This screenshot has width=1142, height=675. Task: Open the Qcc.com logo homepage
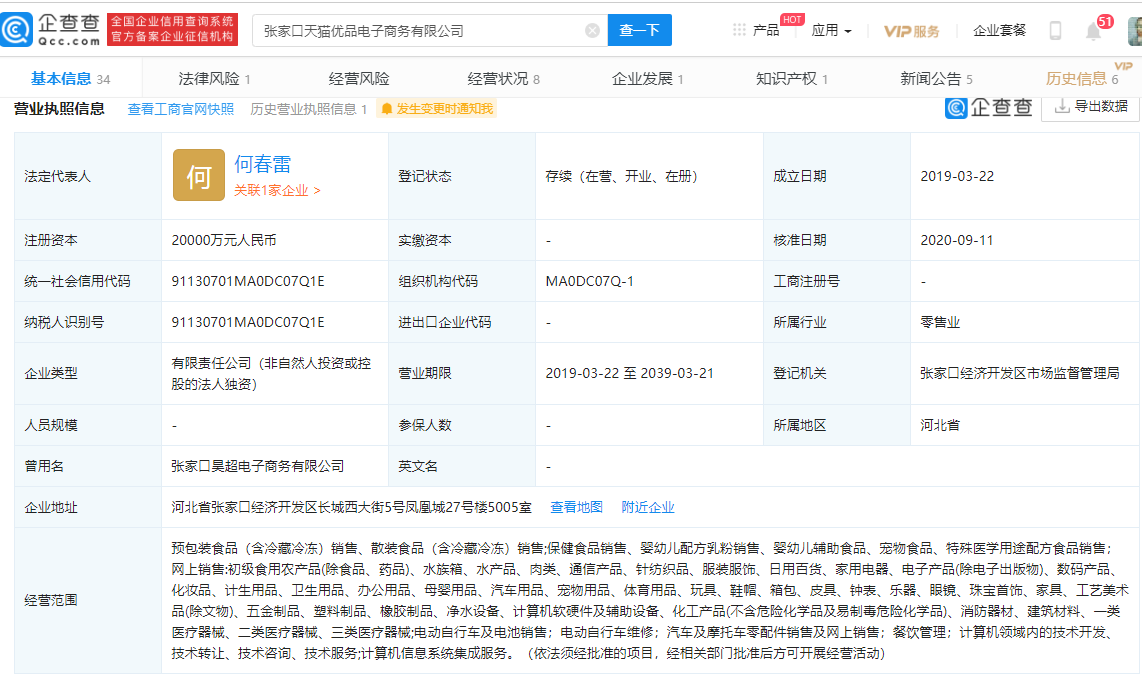pyautogui.click(x=51, y=30)
